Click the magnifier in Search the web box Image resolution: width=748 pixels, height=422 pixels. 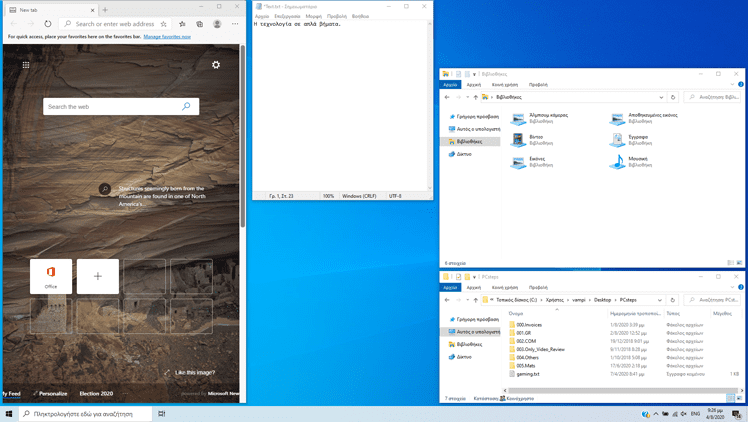click(x=186, y=106)
